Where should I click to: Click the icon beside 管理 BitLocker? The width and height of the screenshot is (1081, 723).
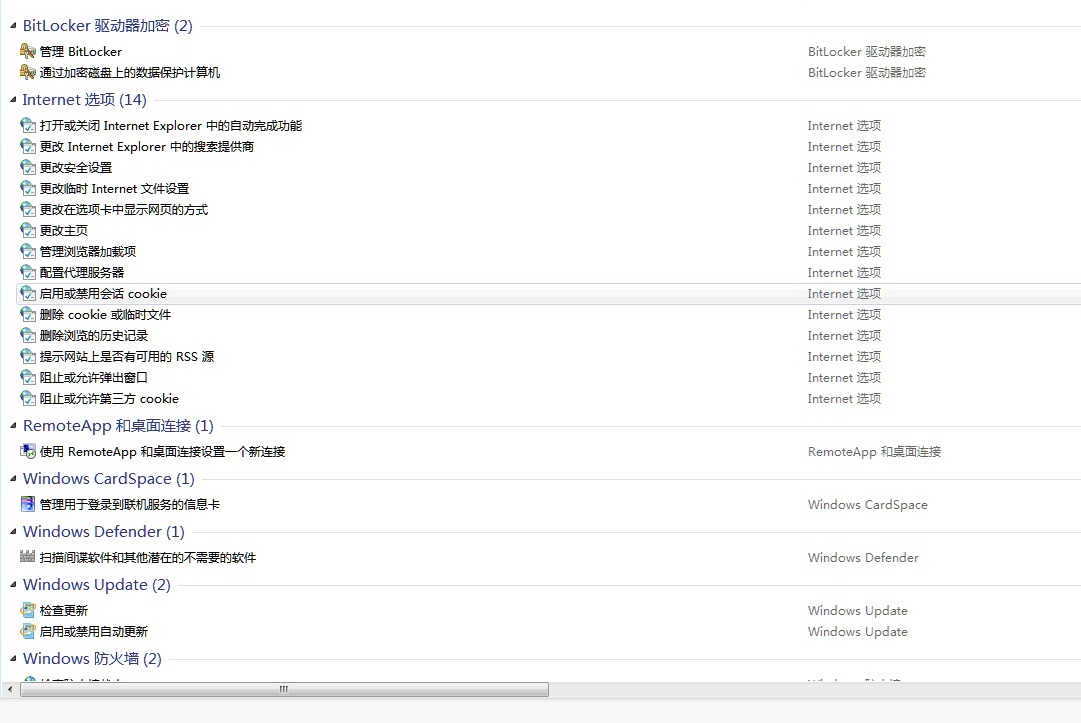(28, 51)
